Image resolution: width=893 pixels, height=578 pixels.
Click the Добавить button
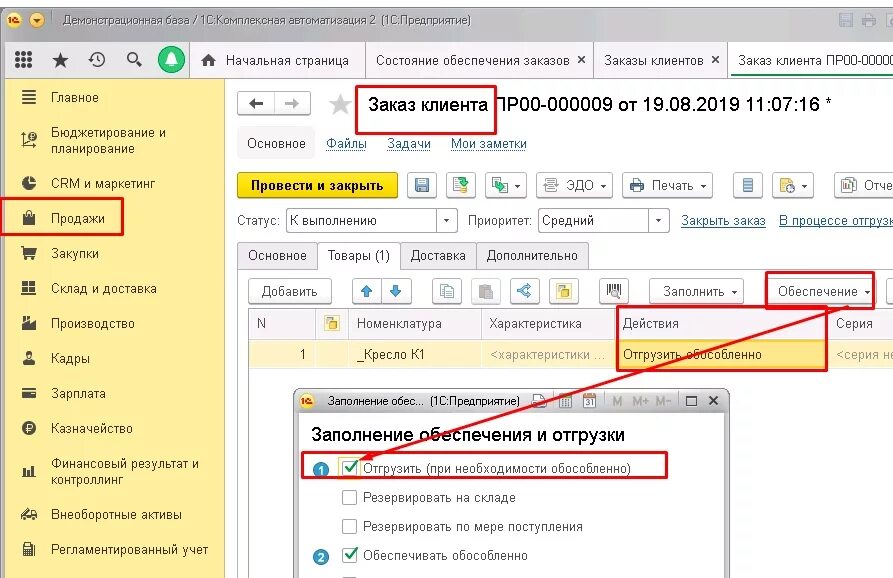pos(289,291)
